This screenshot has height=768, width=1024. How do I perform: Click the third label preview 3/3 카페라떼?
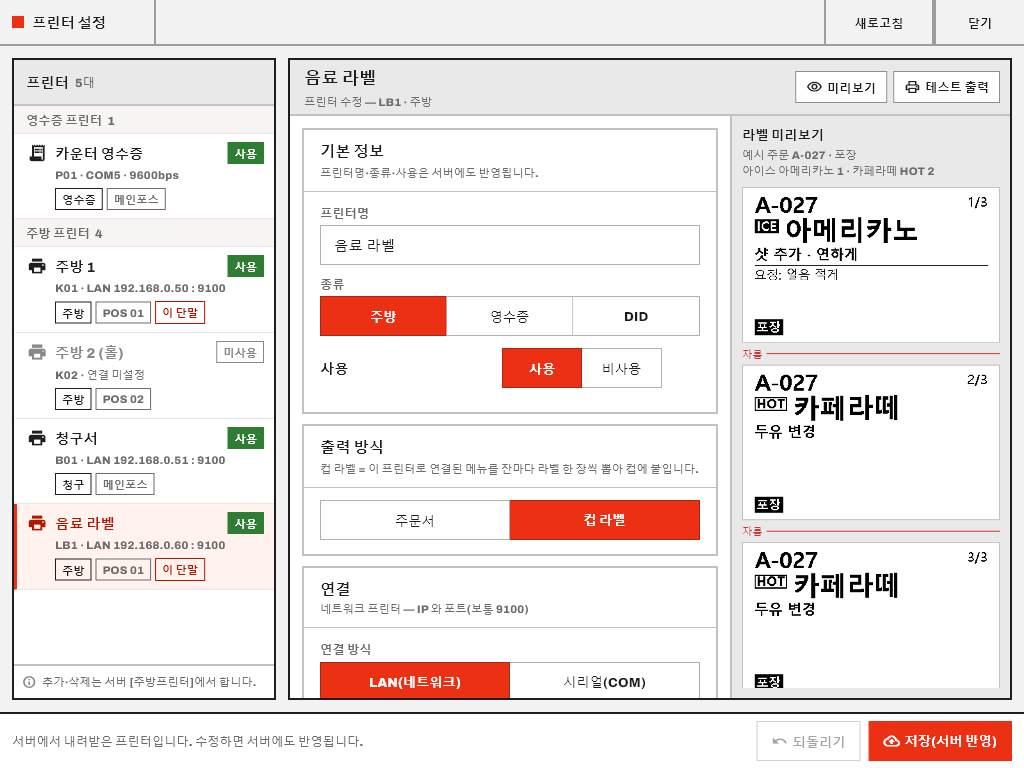(x=871, y=615)
